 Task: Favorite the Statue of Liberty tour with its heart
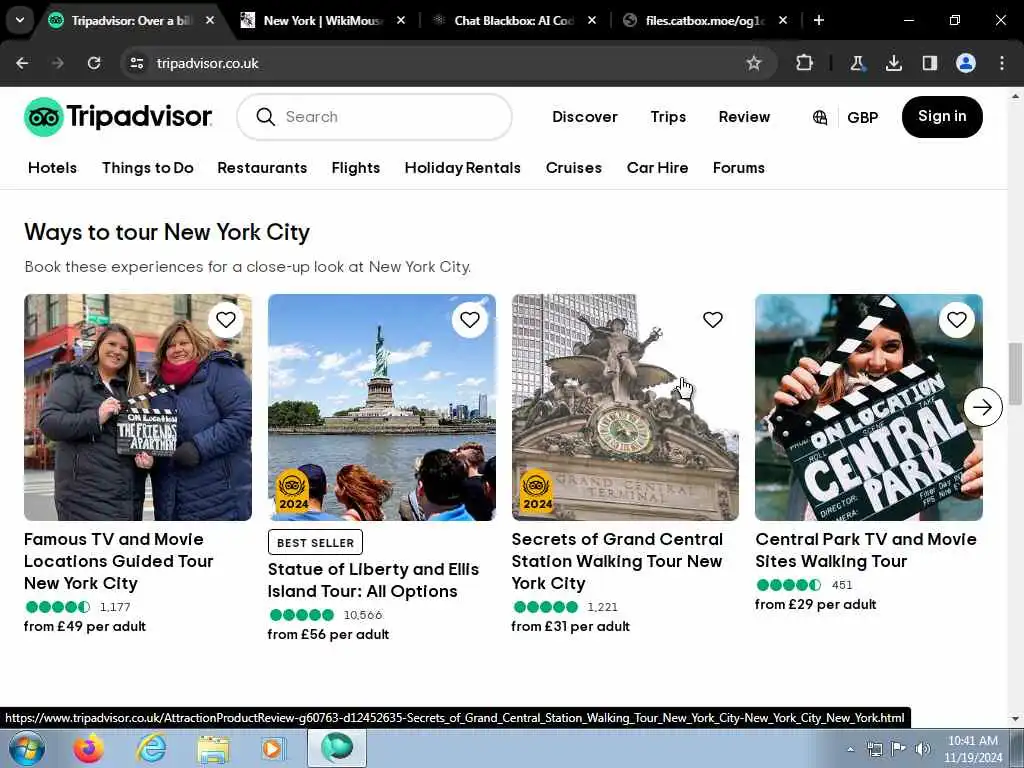tap(470, 320)
